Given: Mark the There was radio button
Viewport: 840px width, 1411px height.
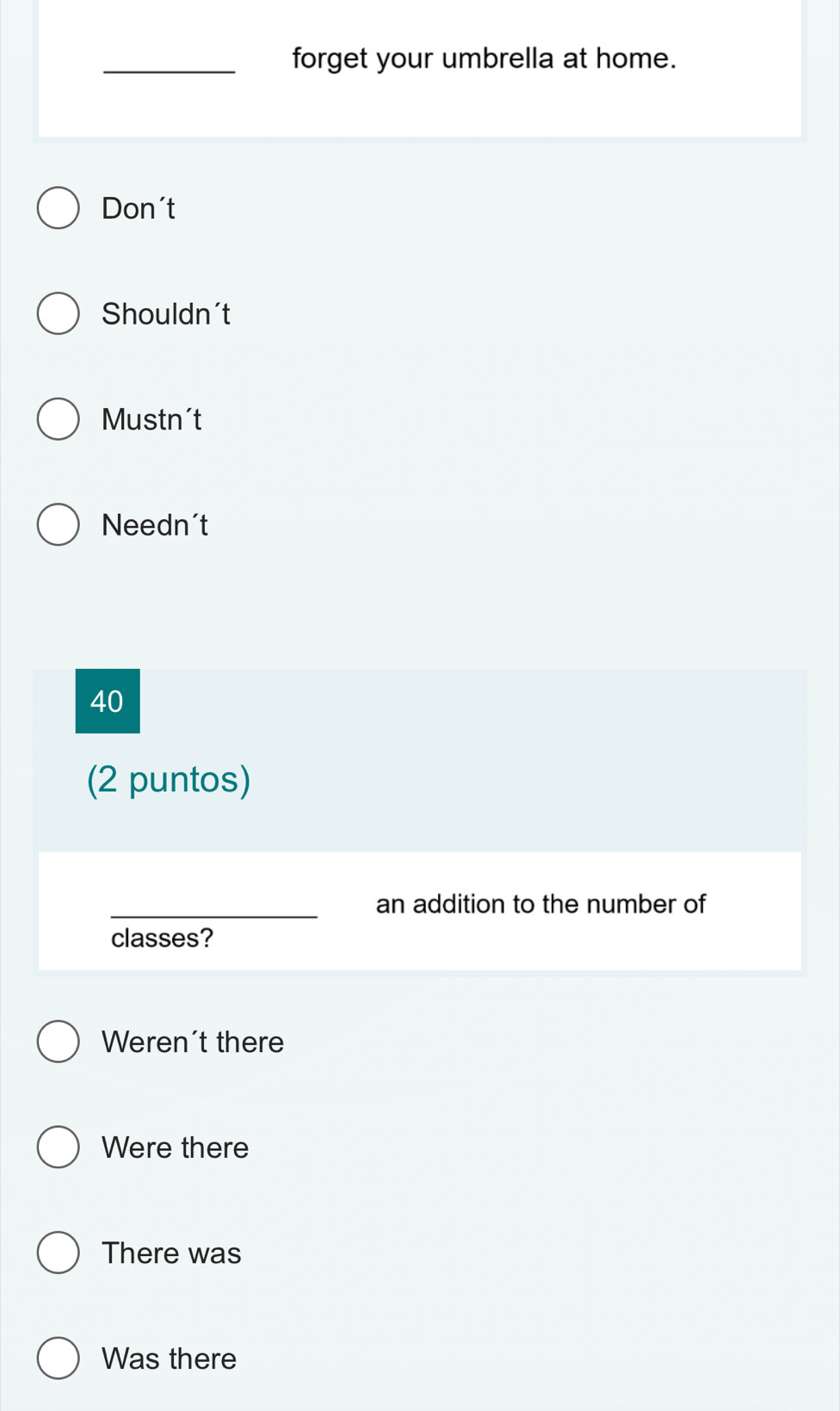Looking at the screenshot, I should tap(58, 1253).
